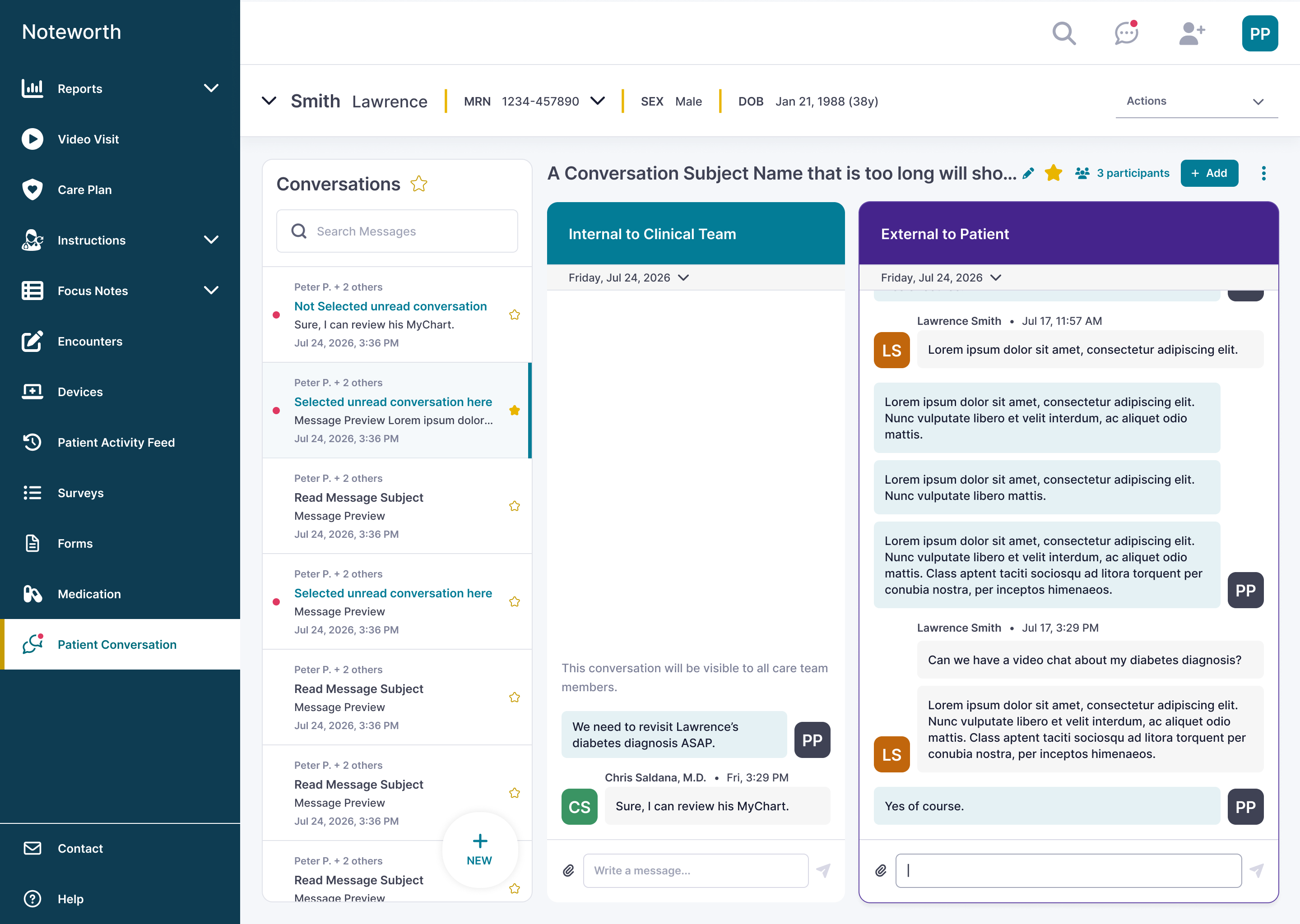Edit conversation subject with pencil icon
The height and width of the screenshot is (924, 1300).
click(x=1028, y=174)
